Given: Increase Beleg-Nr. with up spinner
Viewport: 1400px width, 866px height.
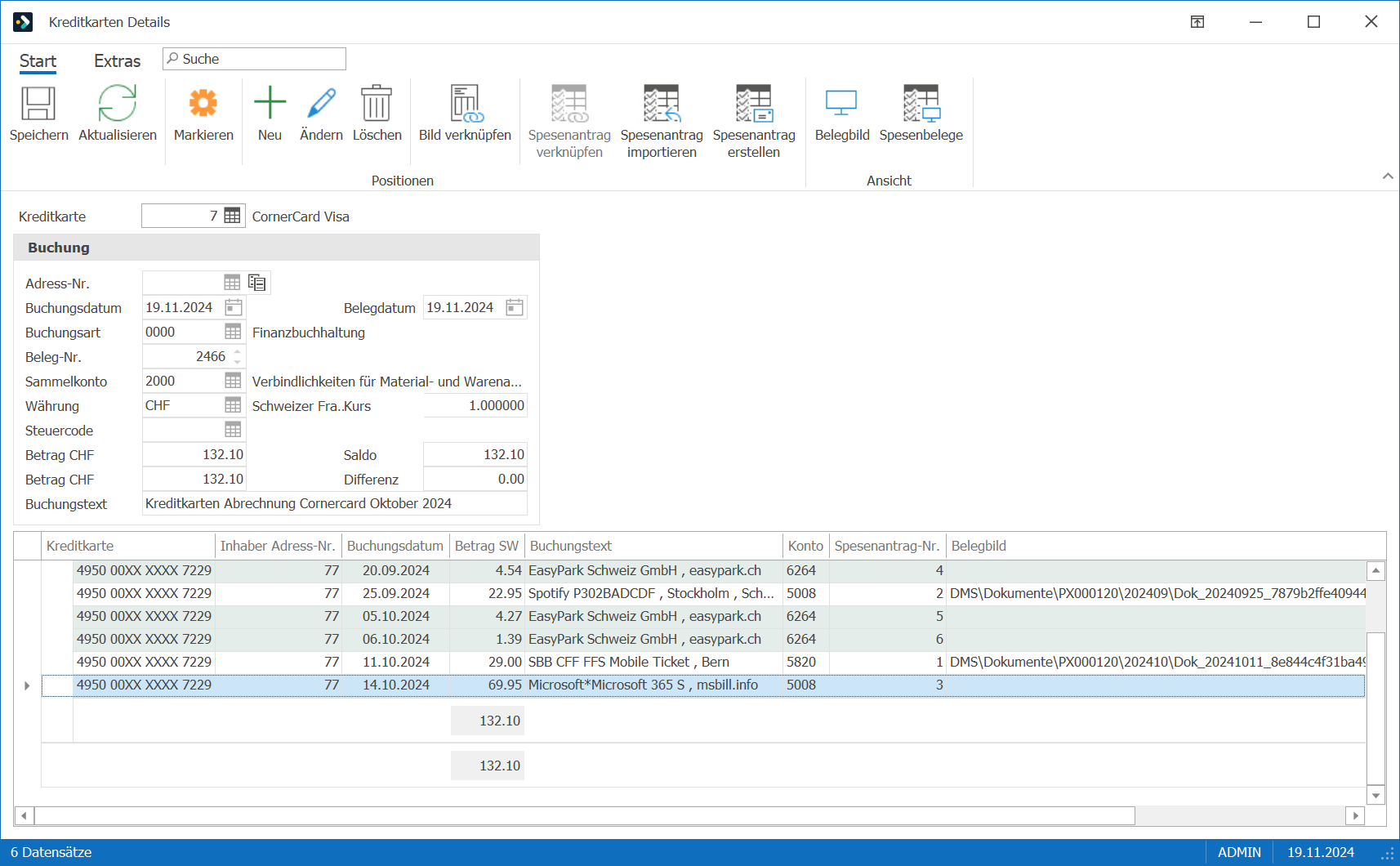Looking at the screenshot, I should (x=238, y=352).
